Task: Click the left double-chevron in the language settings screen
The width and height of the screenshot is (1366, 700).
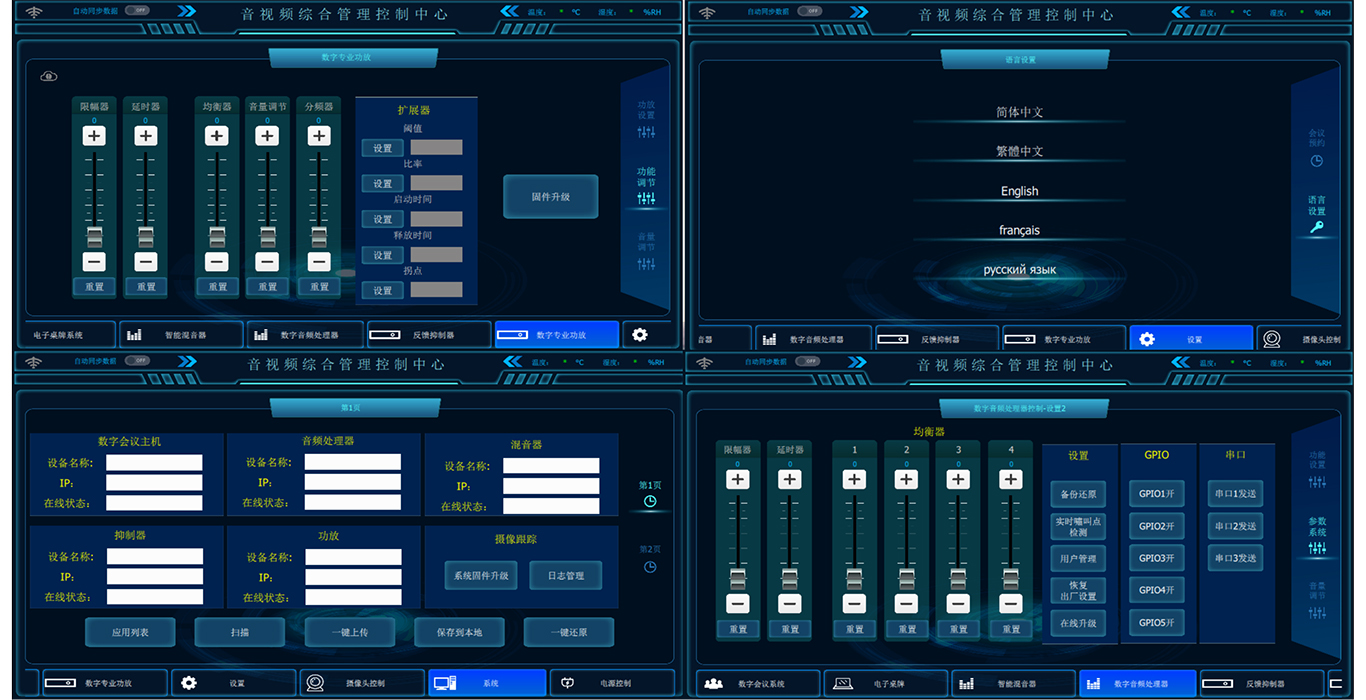Action: (x=1181, y=11)
